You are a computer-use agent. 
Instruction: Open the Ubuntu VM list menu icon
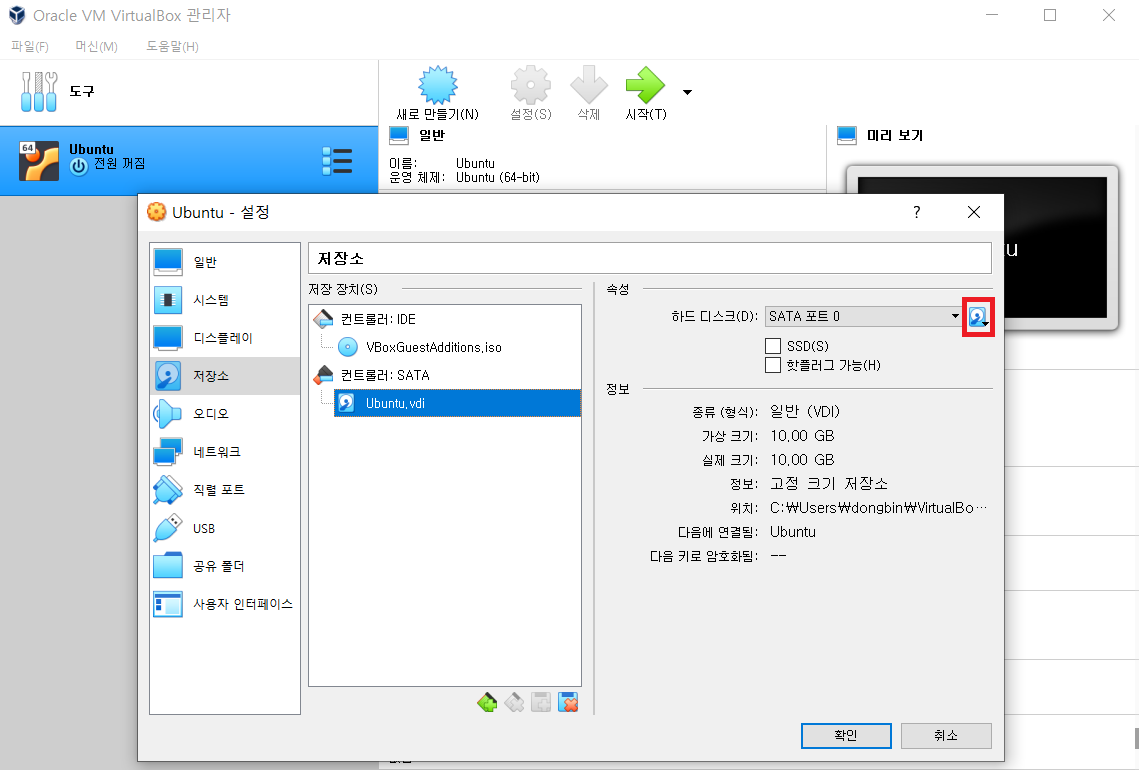click(337, 161)
